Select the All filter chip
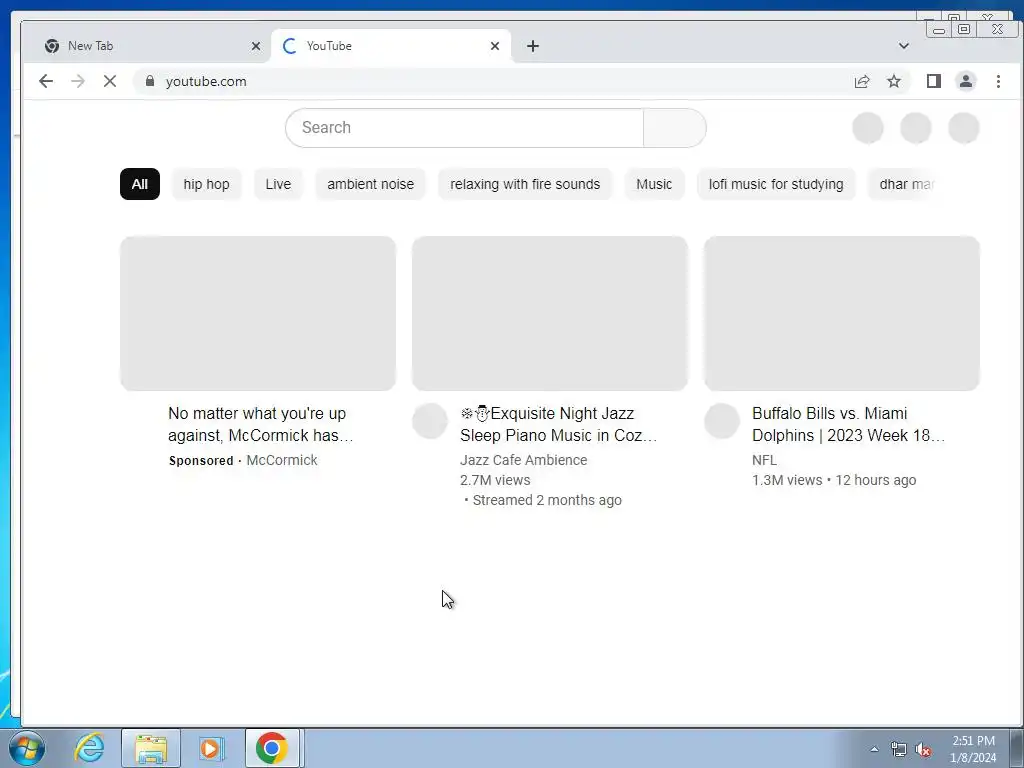The image size is (1024, 768). tap(140, 184)
